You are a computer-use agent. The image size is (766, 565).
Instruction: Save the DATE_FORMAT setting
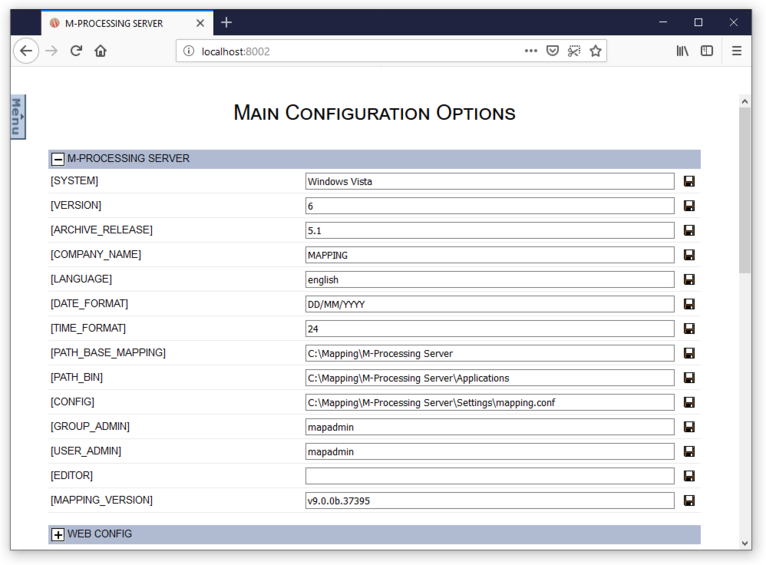pos(689,304)
